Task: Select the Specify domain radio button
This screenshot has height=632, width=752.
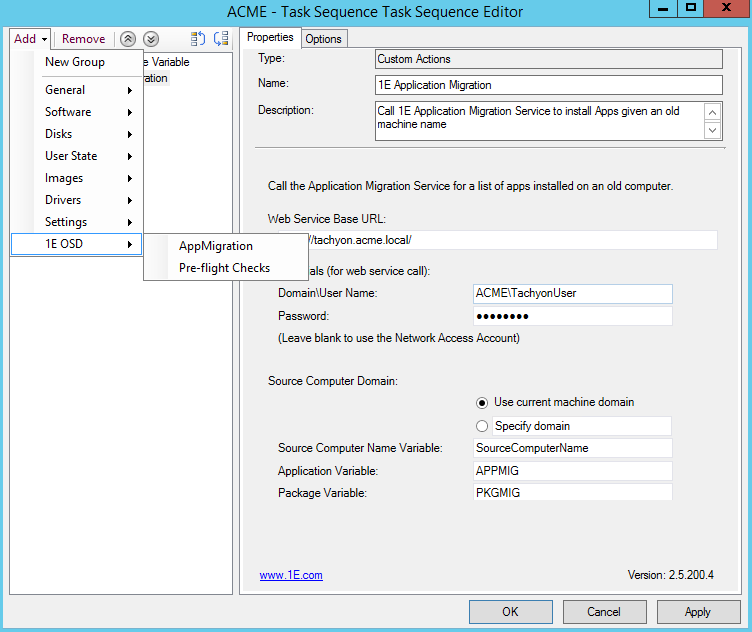Action: pyautogui.click(x=483, y=426)
